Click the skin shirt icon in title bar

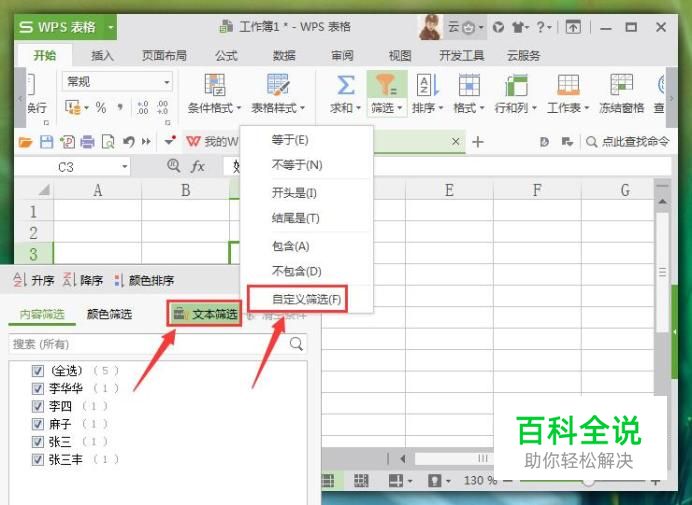[518, 27]
